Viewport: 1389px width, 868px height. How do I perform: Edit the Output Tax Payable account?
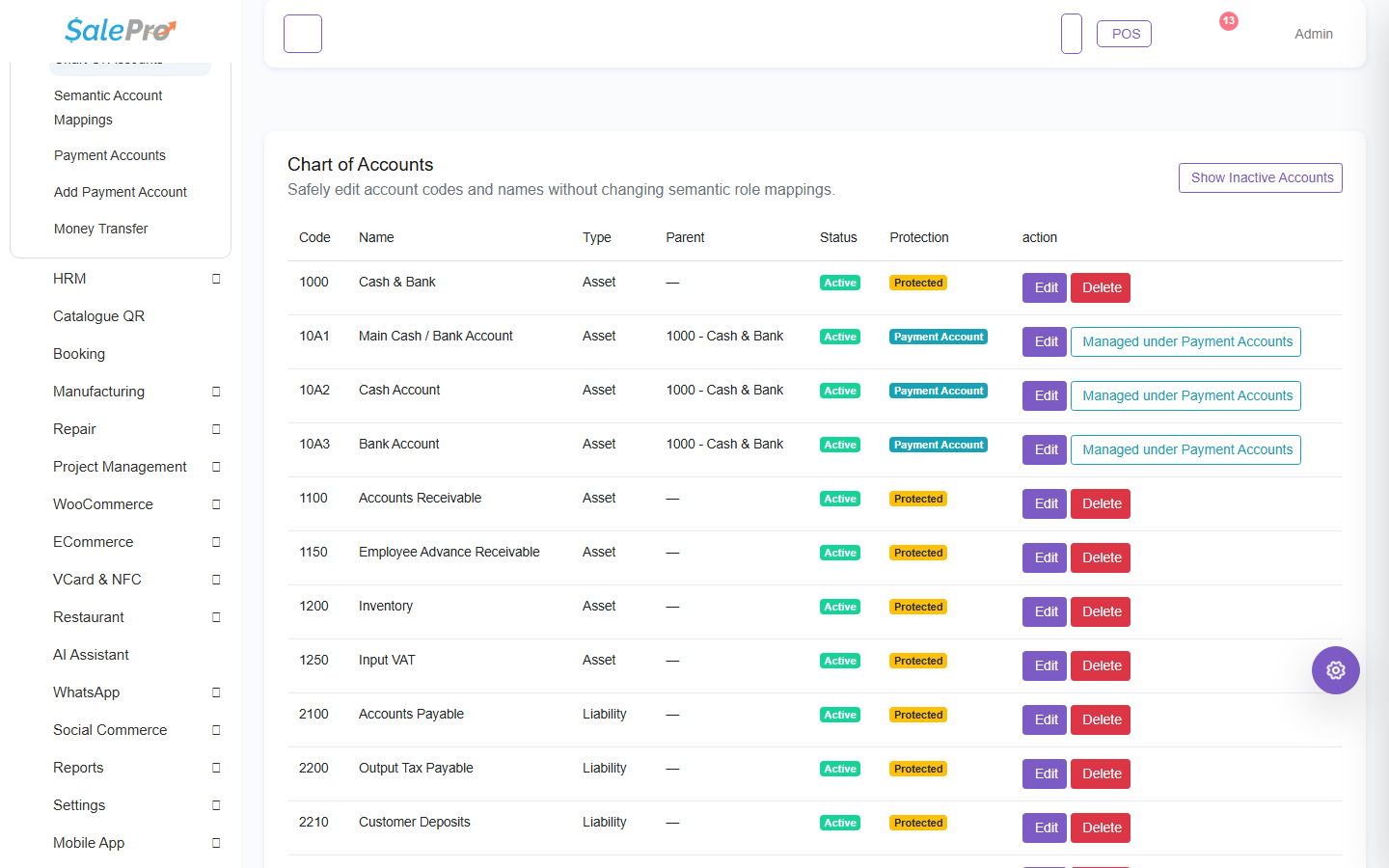tap(1045, 773)
